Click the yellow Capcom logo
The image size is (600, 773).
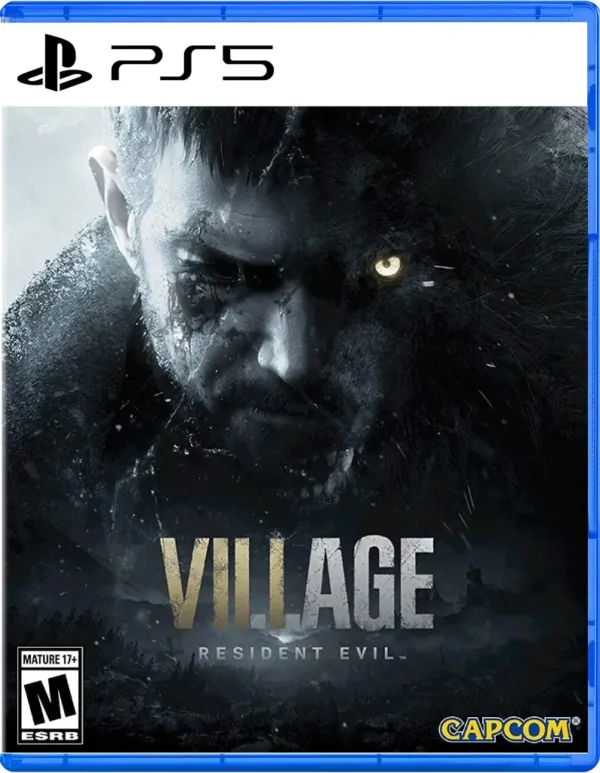(504, 731)
